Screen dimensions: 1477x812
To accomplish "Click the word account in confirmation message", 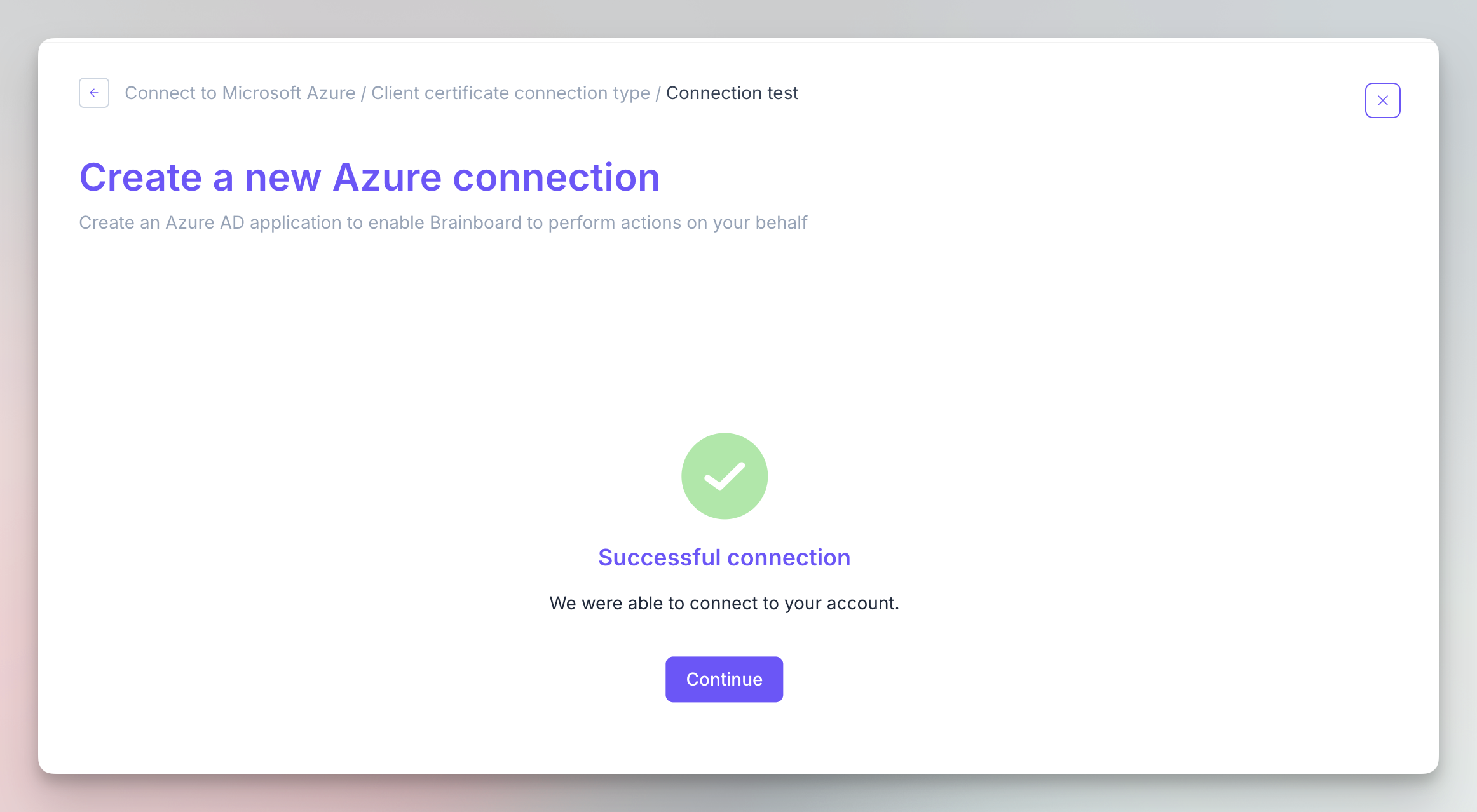I will click(x=862, y=603).
